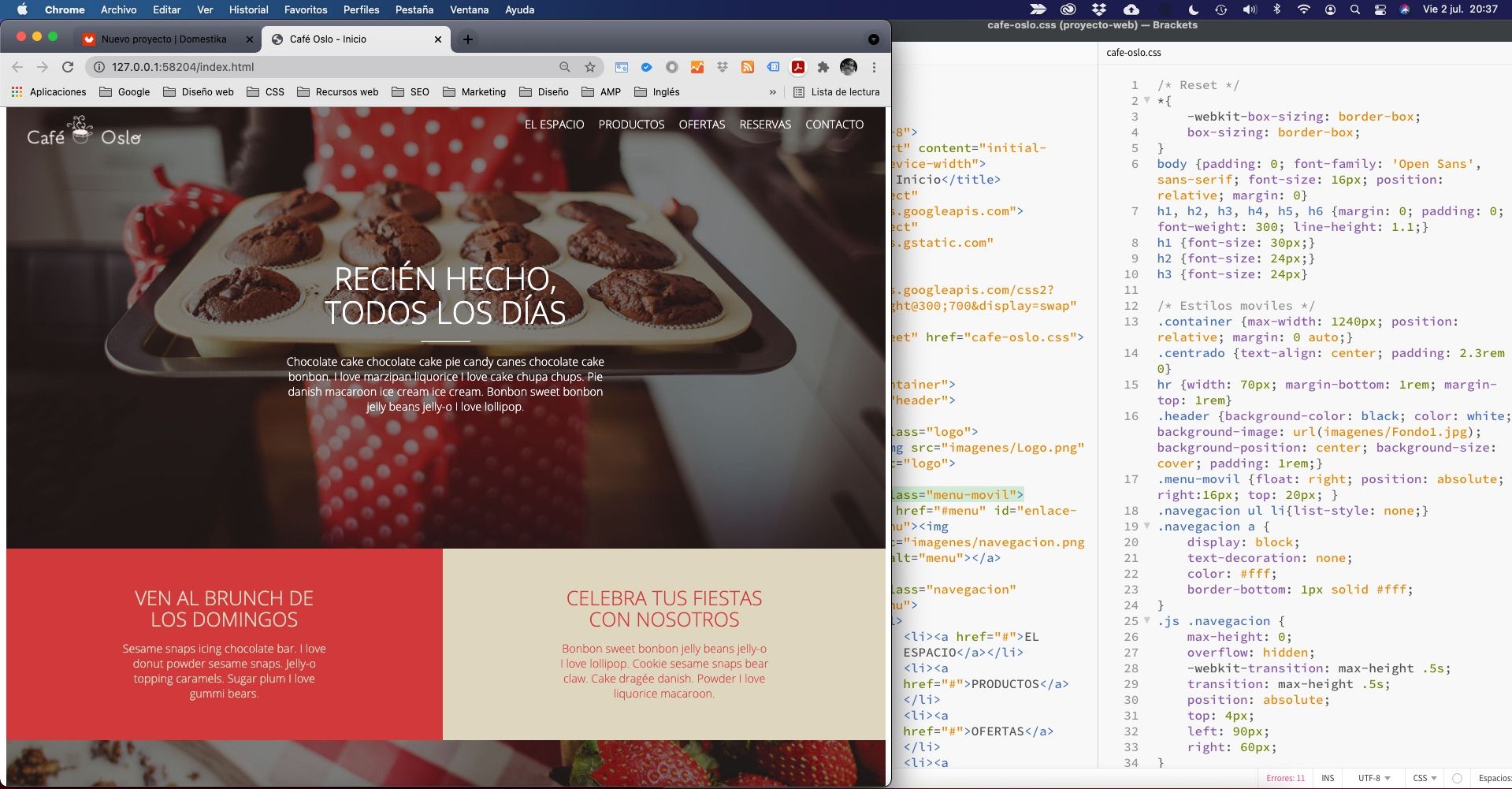This screenshot has width=1512, height=789.
Task: Switch to Café Oslo - Inicio tab
Action: [x=356, y=39]
